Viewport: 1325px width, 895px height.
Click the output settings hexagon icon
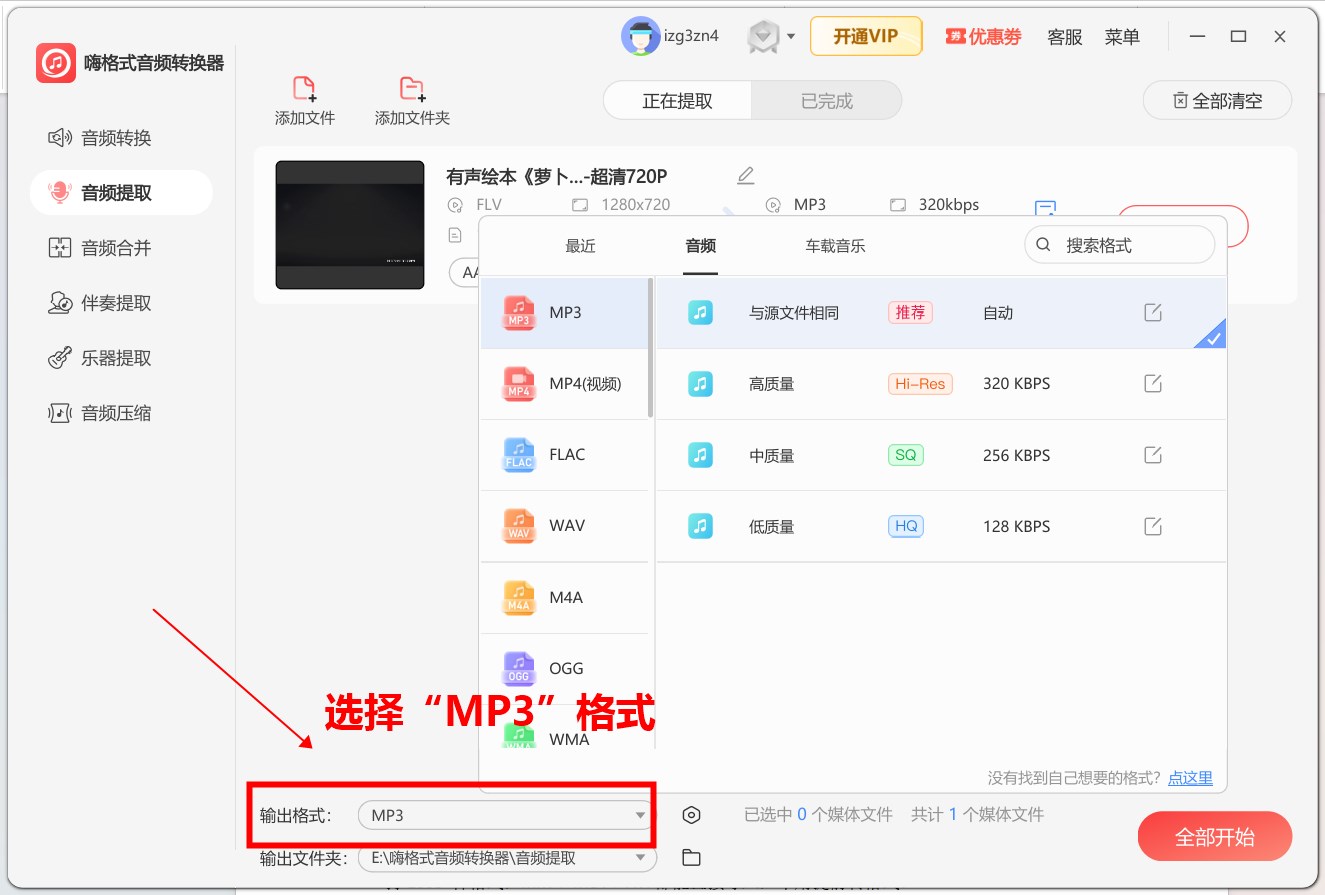(691, 815)
